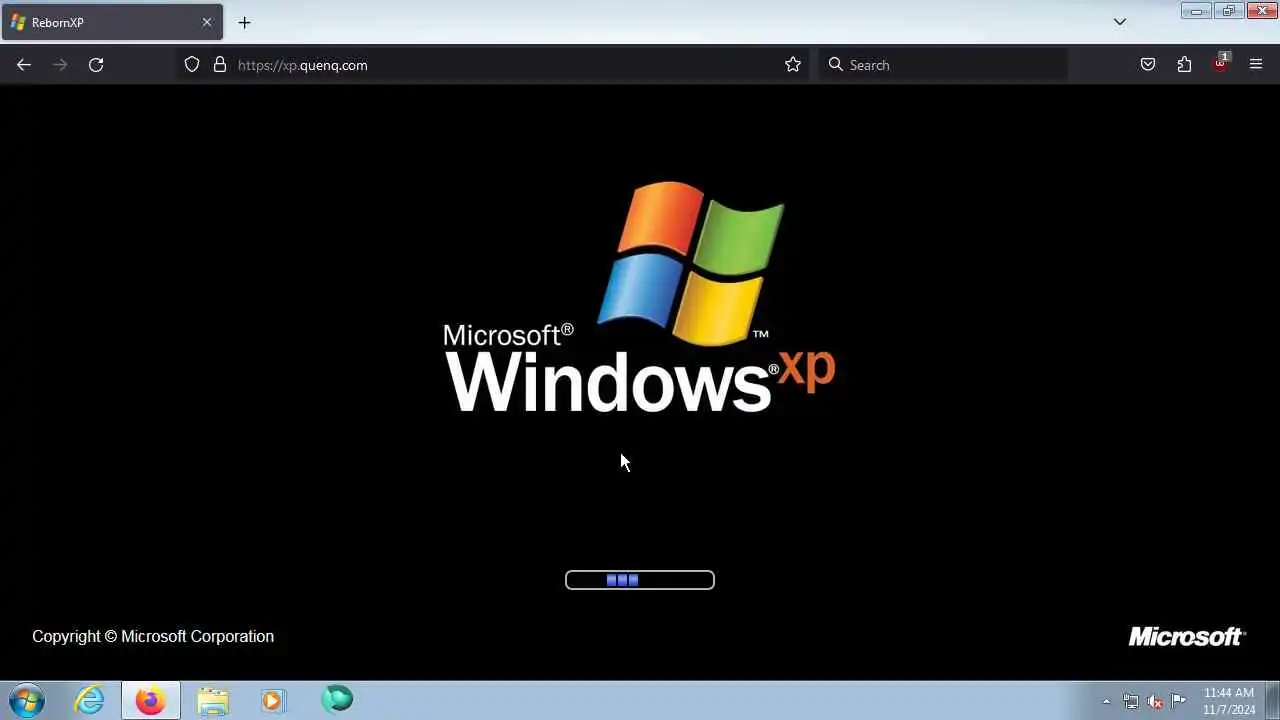Open the green round app in taskbar
This screenshot has height=720, width=1280.
[337, 699]
